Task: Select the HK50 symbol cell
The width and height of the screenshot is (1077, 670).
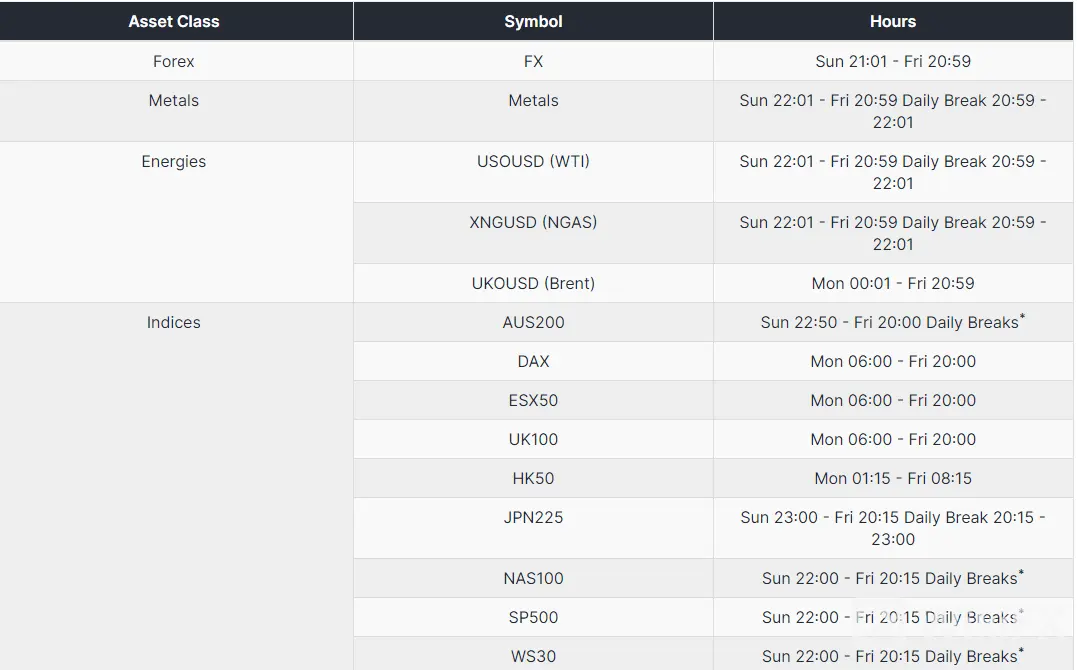Action: point(533,478)
